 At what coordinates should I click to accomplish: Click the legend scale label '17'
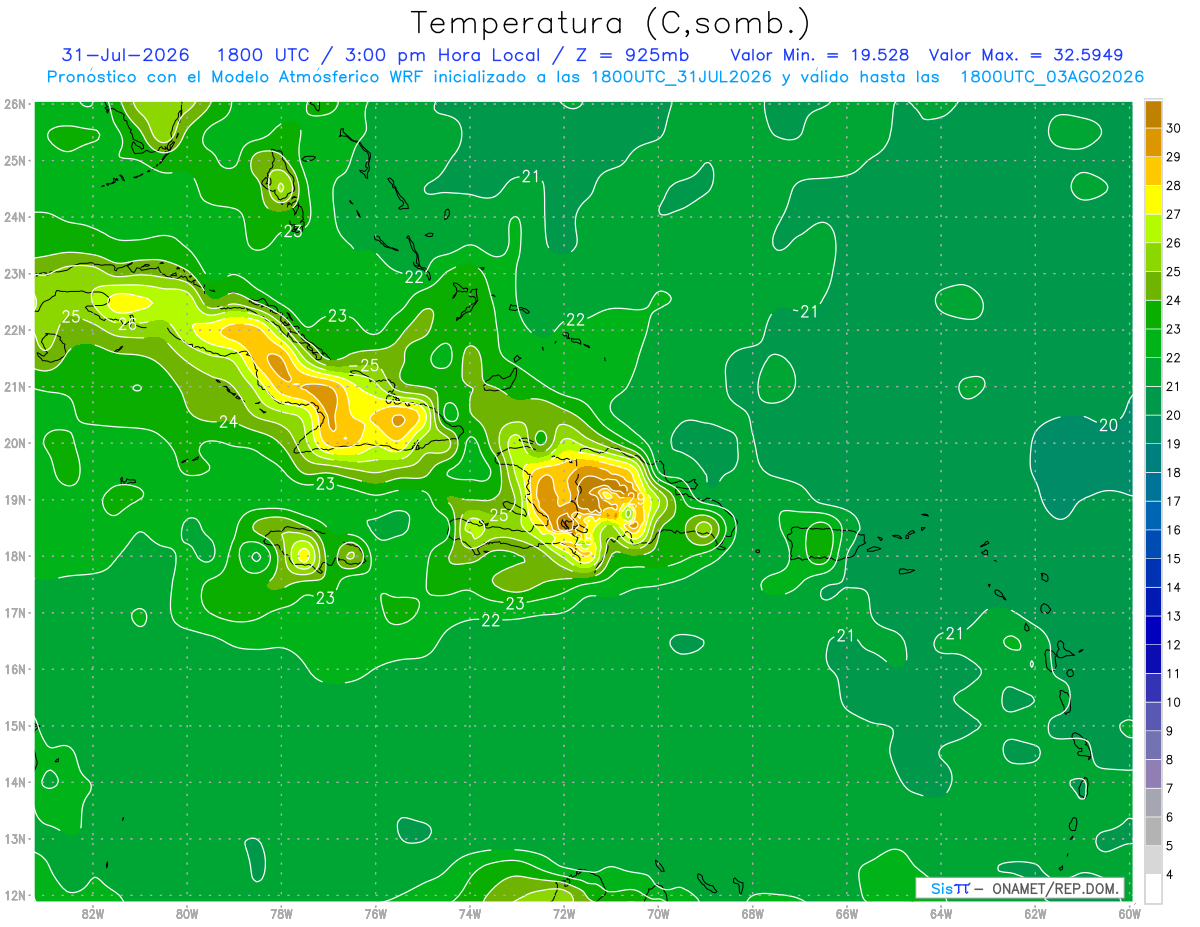(1173, 501)
